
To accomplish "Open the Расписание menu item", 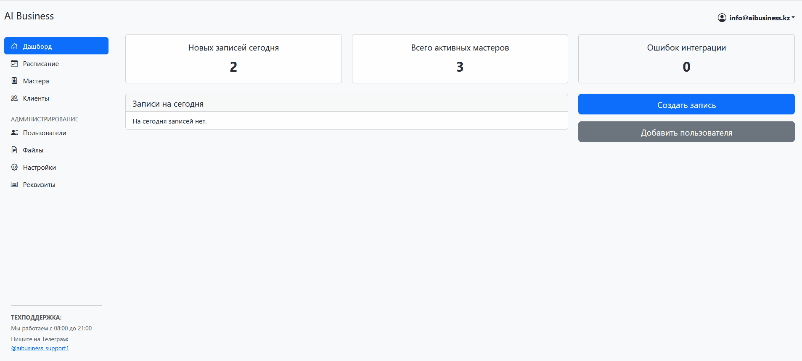I will (x=56, y=63).
